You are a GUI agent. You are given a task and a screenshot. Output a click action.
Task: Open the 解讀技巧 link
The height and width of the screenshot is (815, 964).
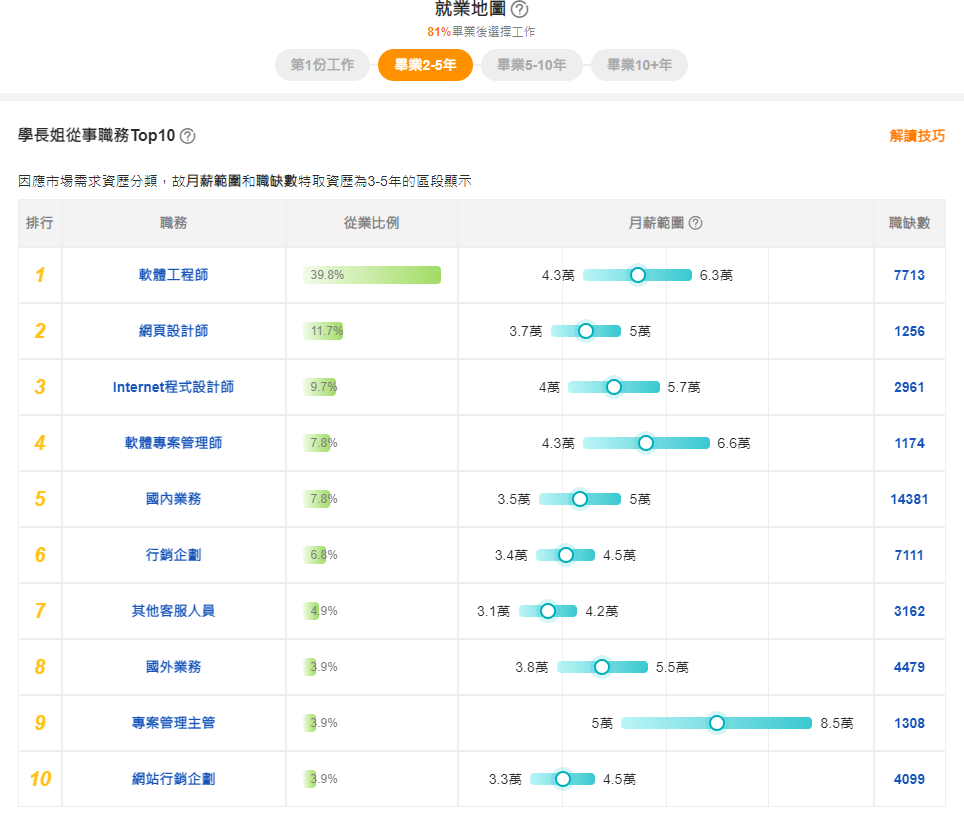click(x=916, y=136)
